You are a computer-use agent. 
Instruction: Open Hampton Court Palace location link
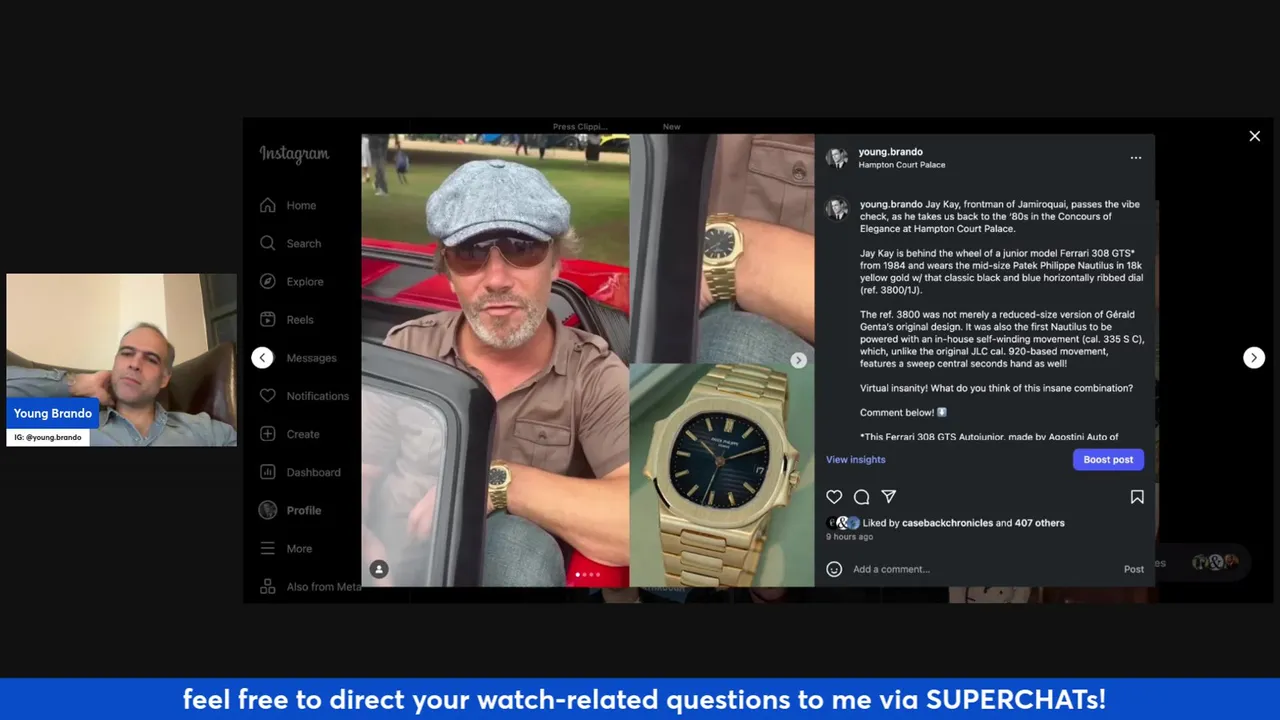901,165
